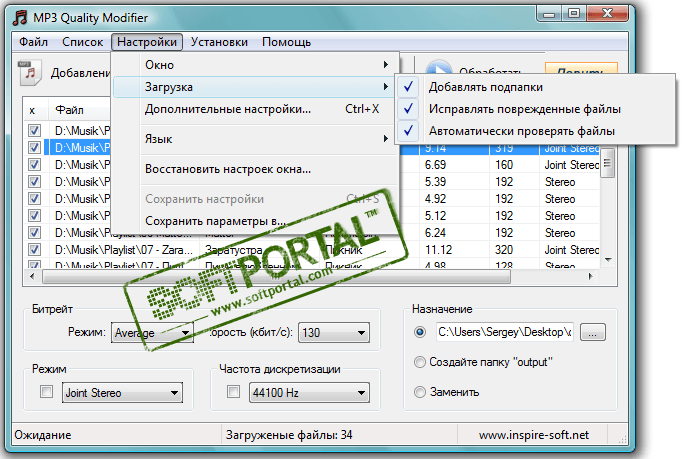Screen dimensions: 682x459
Task: Uncheck checkbox of the 6.69 size row
Action: click(34, 164)
